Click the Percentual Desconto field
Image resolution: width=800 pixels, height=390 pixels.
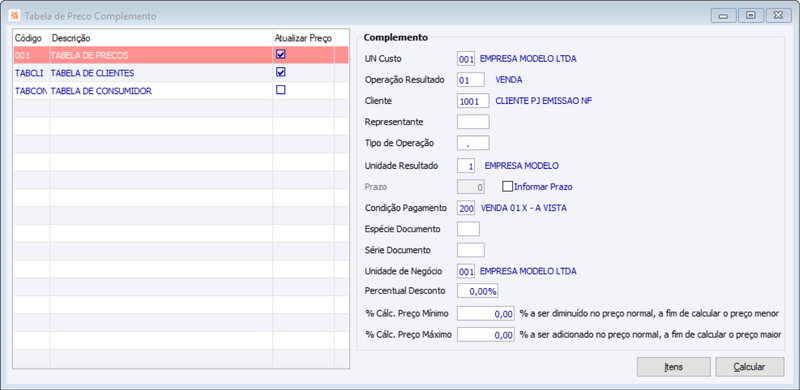(478, 291)
